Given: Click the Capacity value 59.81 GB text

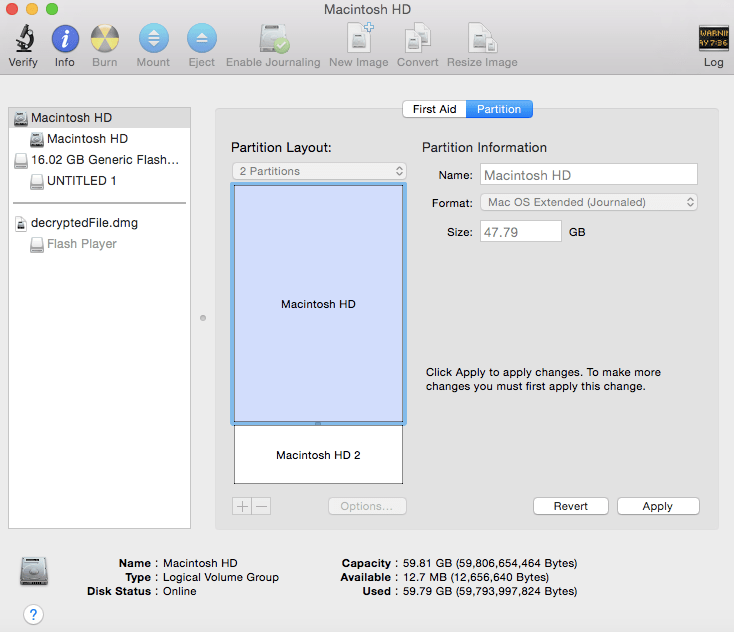Looking at the screenshot, I should (x=490, y=563).
